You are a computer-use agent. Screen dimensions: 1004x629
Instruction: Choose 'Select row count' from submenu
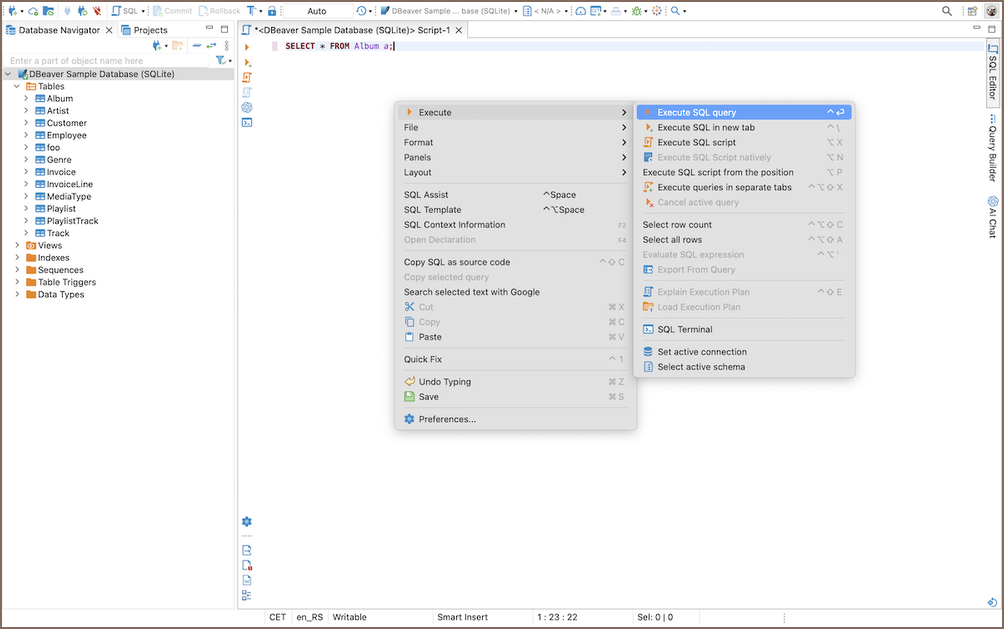pyautogui.click(x=677, y=225)
